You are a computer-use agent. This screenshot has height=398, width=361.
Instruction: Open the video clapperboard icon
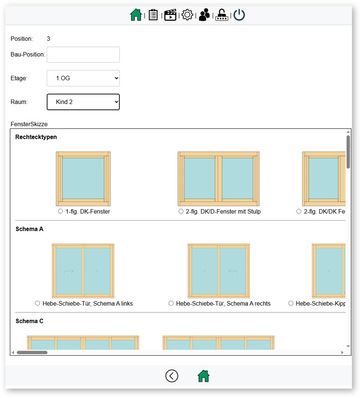(x=170, y=15)
